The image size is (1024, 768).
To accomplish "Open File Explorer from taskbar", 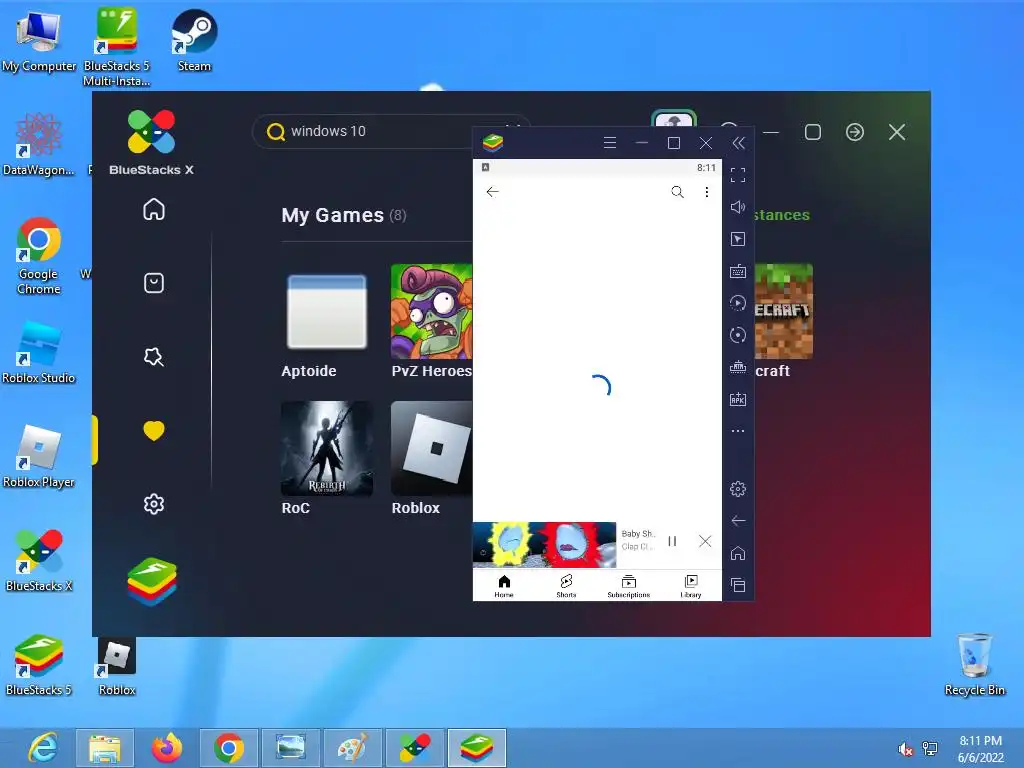I will pyautogui.click(x=105, y=748).
